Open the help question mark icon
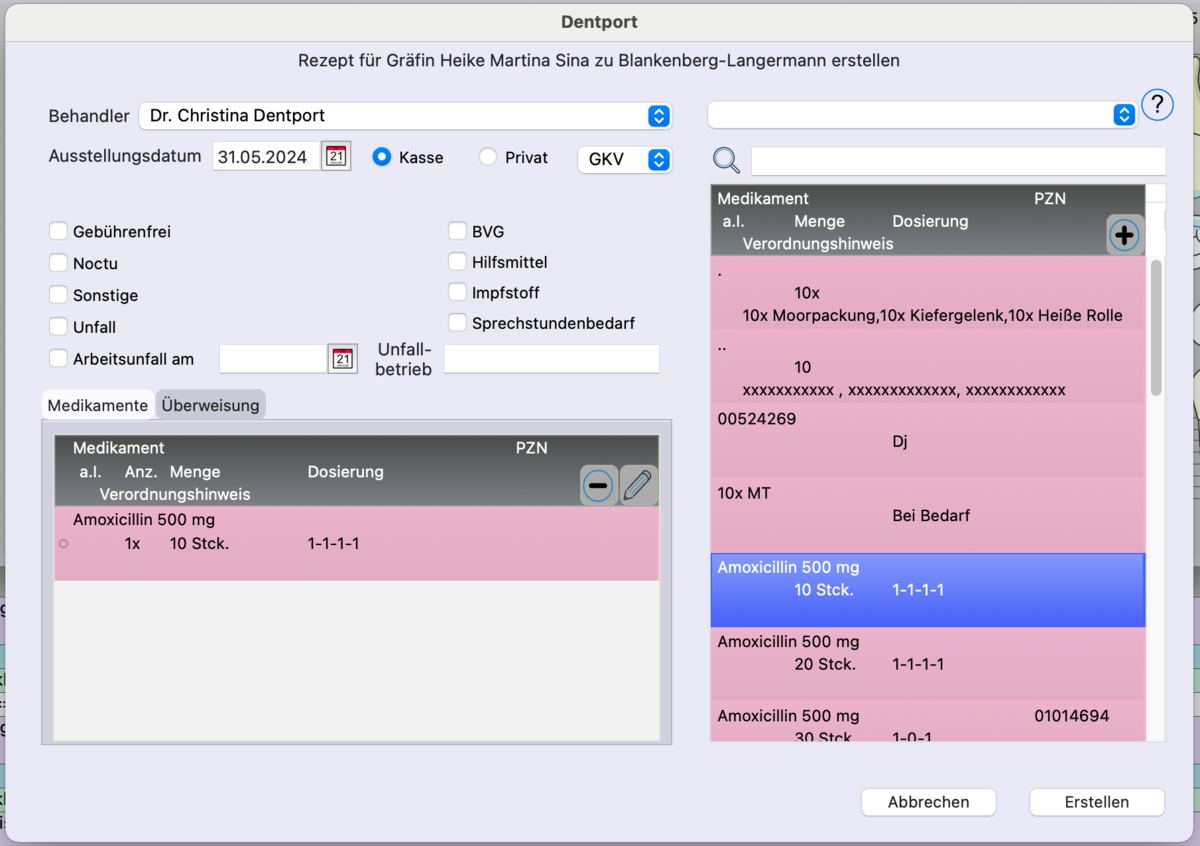Screen dimensions: 1200x846 pos(1157,104)
